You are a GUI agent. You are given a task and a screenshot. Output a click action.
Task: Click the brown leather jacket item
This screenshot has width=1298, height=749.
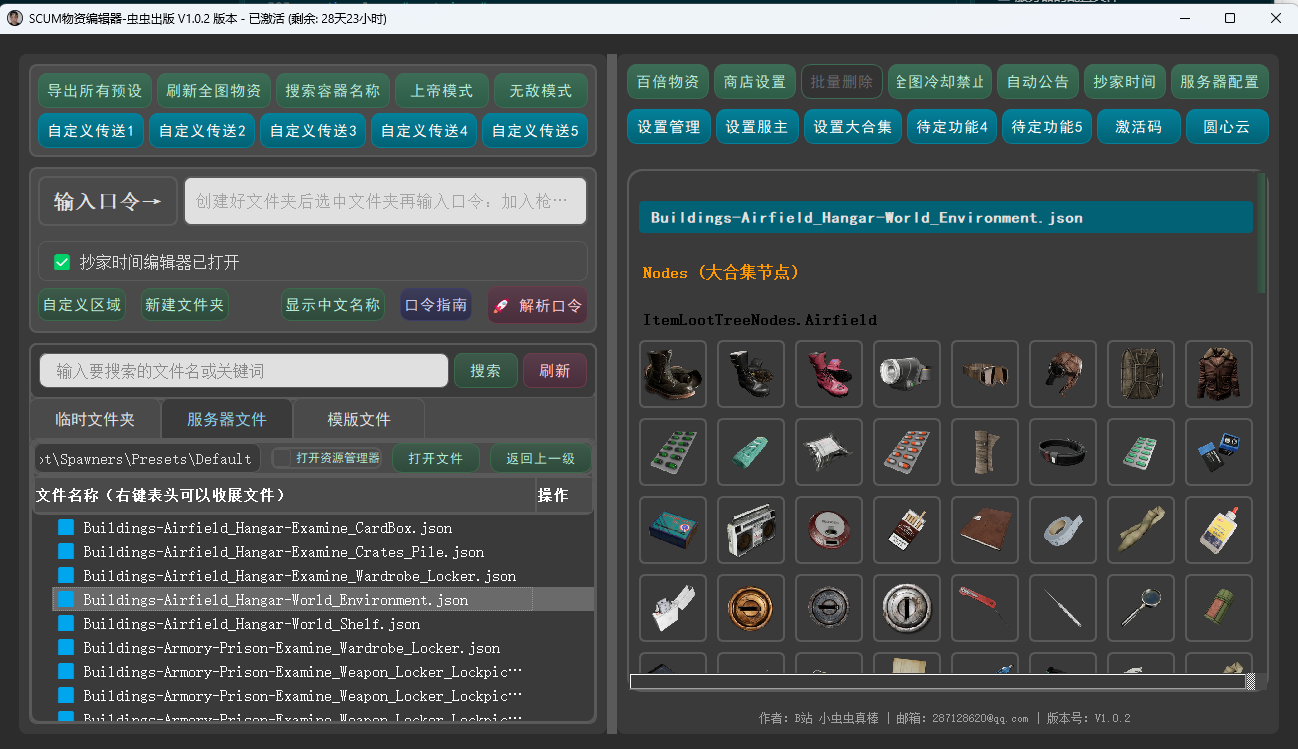[1218, 374]
